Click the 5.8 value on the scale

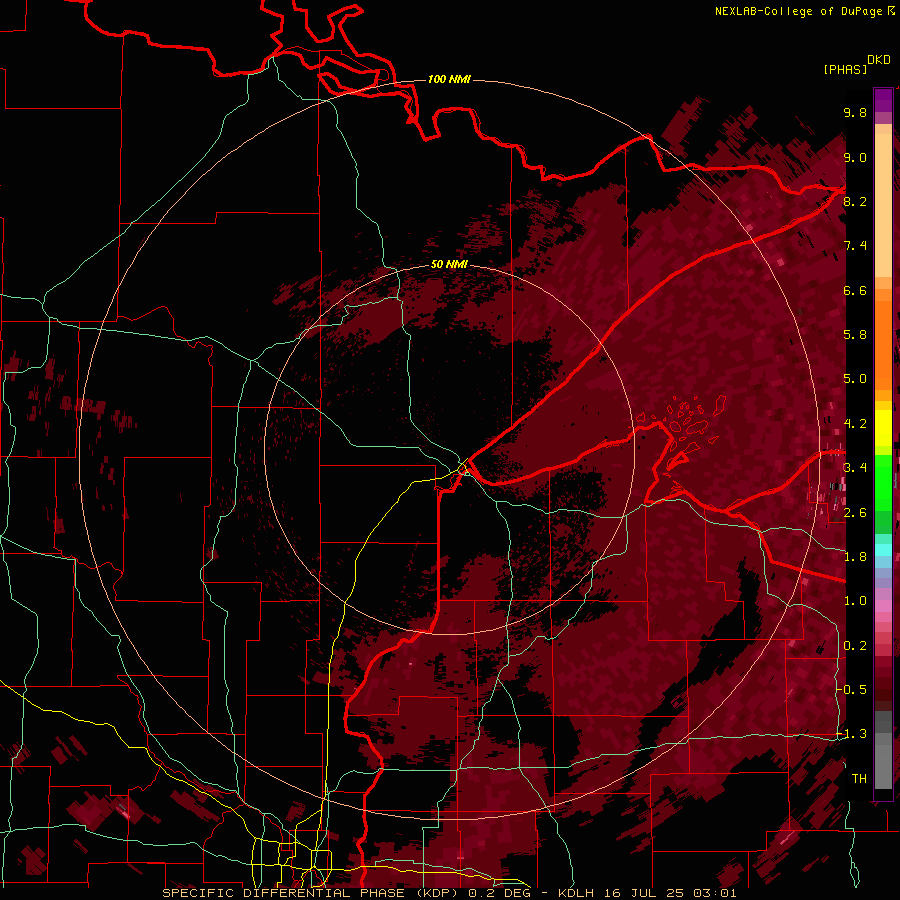click(855, 335)
